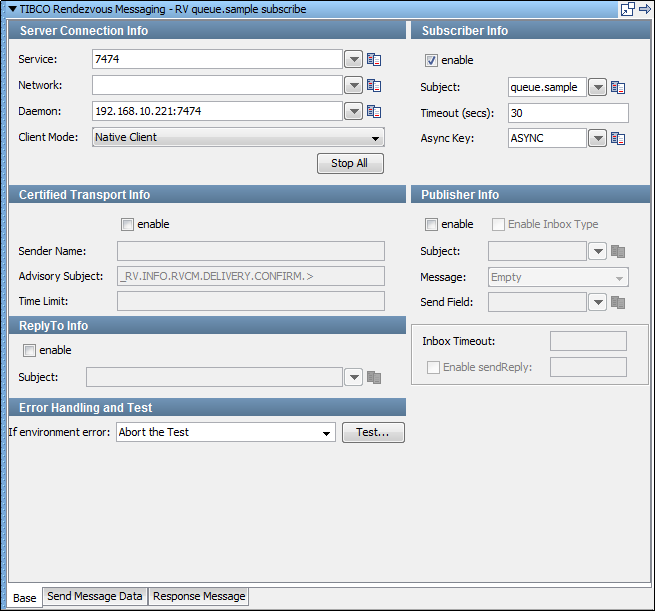Screen dimensions: 655x611
Task: Click the Subscriber Subject queue.sample field
Action: click(547, 87)
